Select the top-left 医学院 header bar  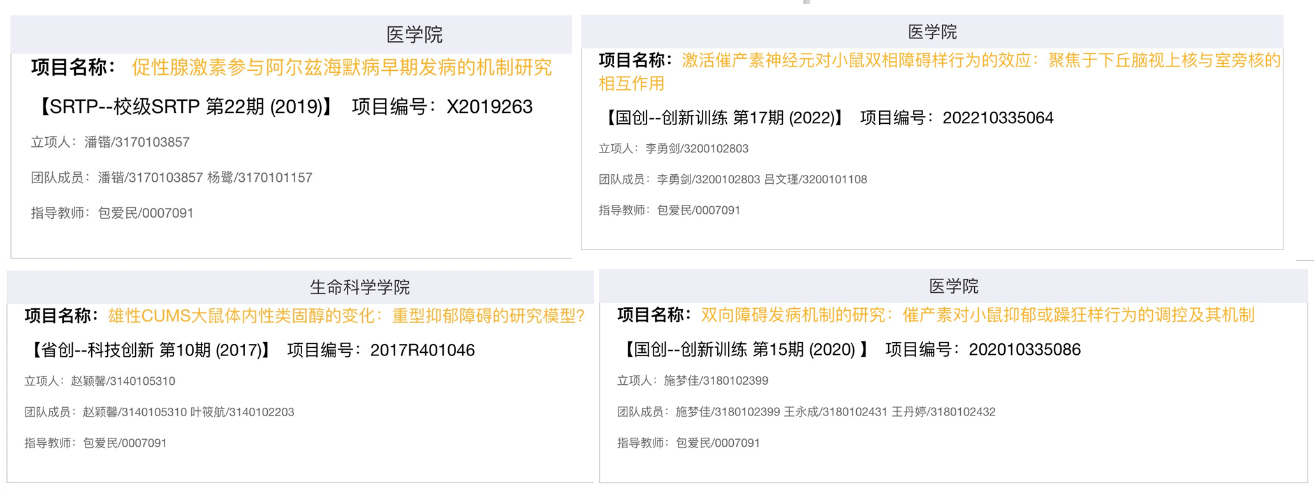point(291,35)
